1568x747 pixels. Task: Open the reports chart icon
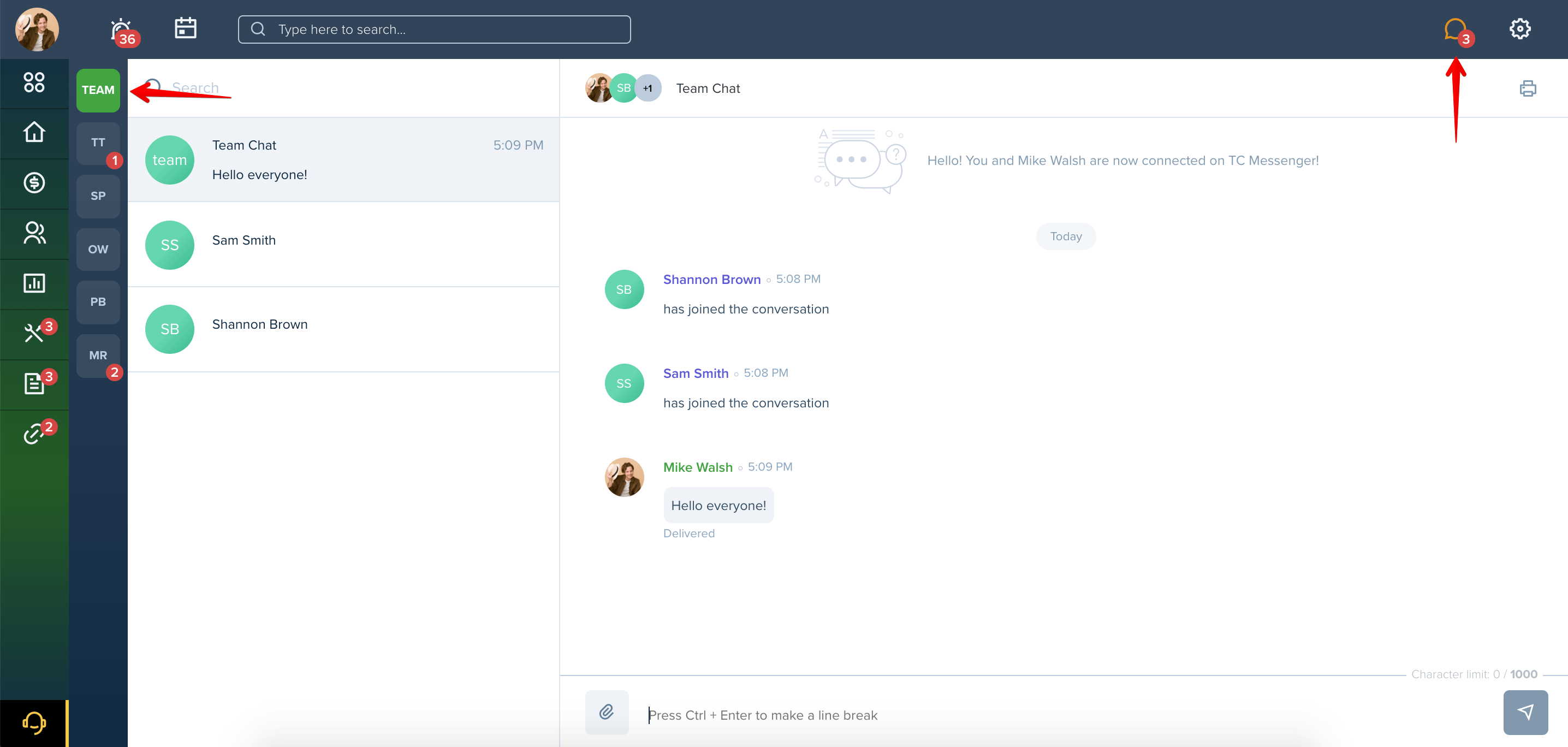click(34, 283)
